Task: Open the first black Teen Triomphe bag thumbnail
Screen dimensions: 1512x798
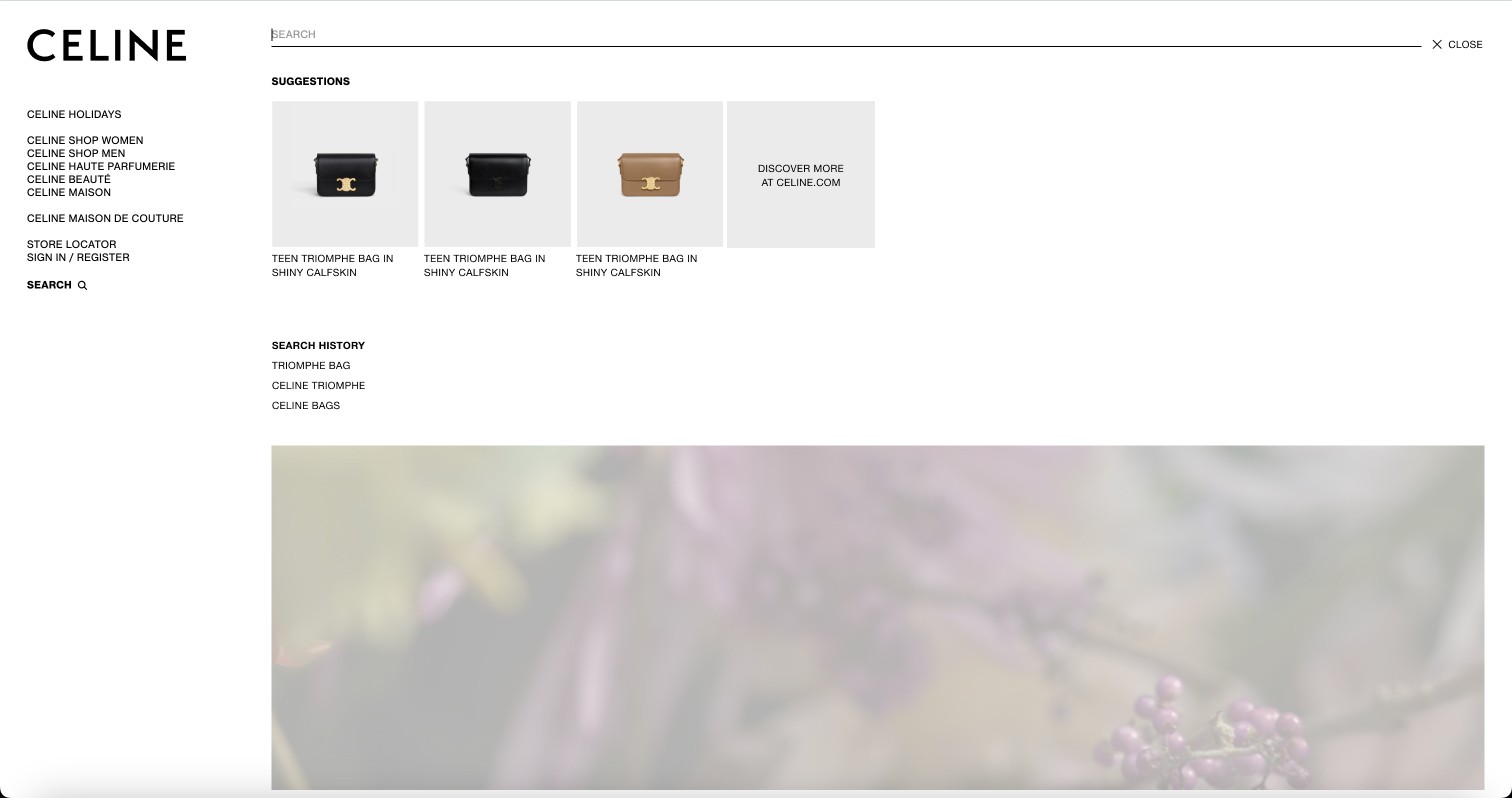Action: point(345,174)
